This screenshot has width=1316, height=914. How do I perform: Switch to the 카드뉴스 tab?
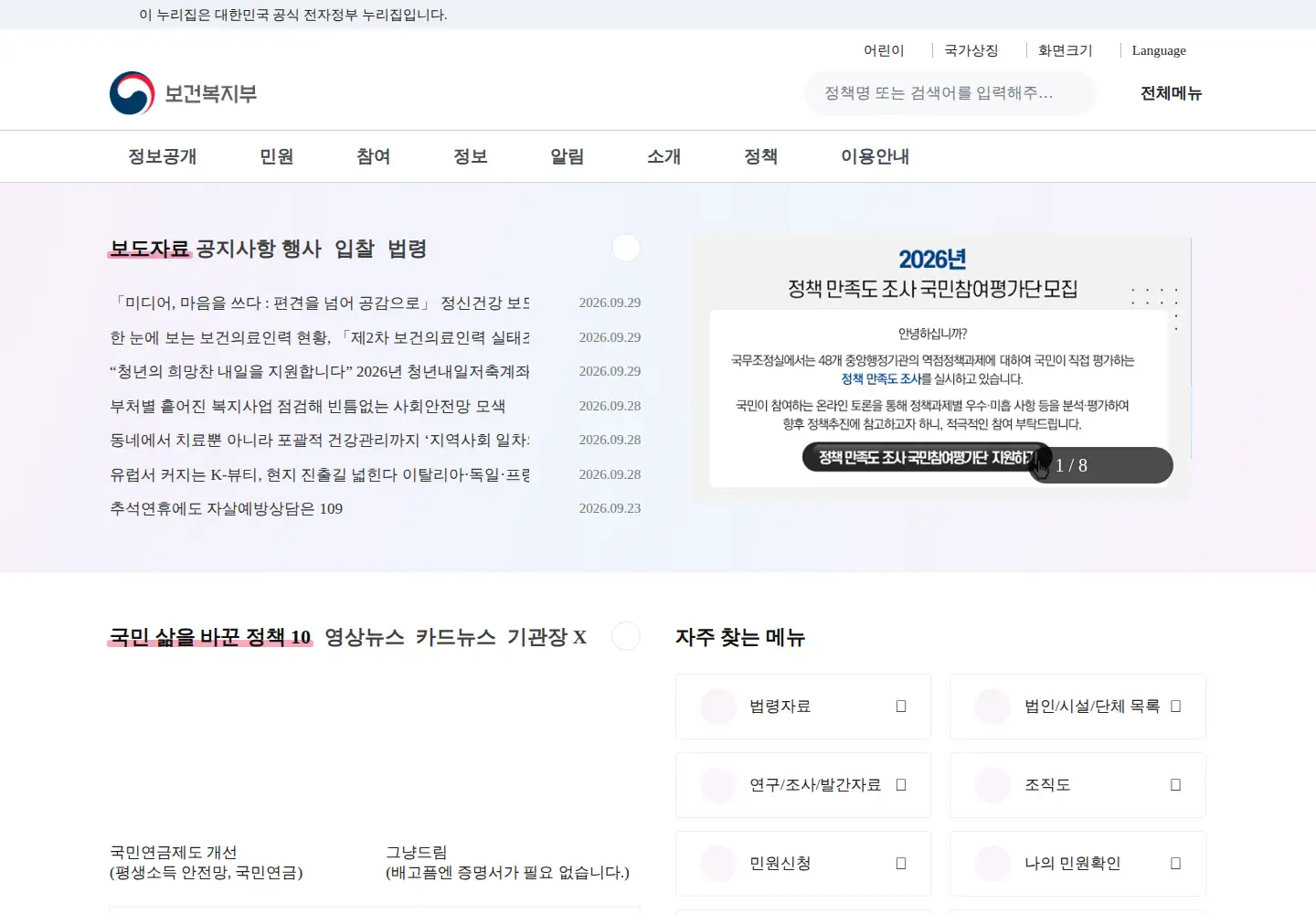[456, 637]
